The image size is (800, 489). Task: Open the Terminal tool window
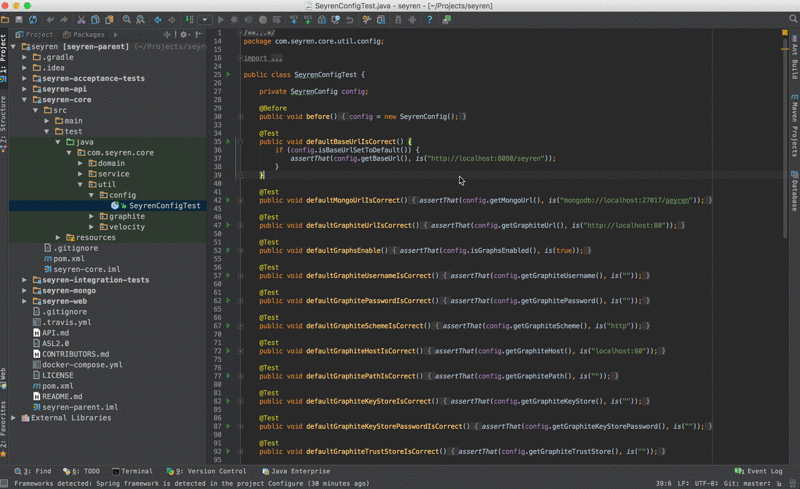click(132, 471)
